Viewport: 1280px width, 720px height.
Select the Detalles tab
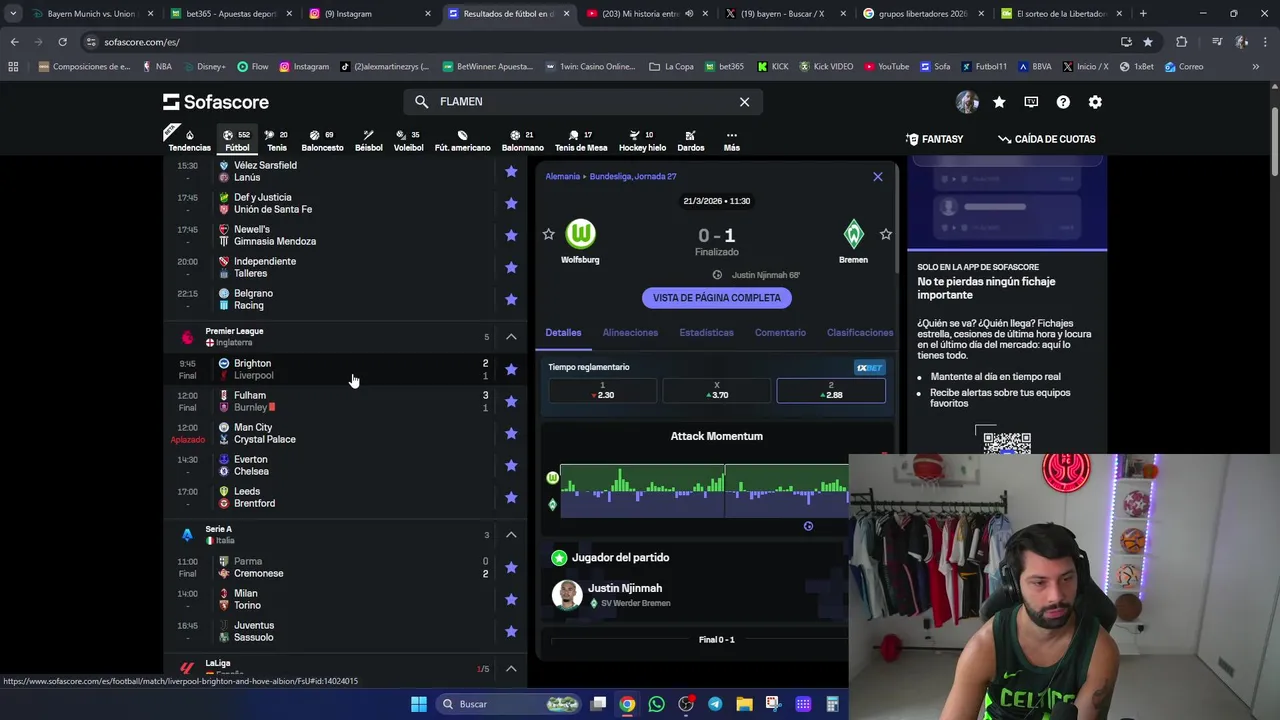pos(563,333)
